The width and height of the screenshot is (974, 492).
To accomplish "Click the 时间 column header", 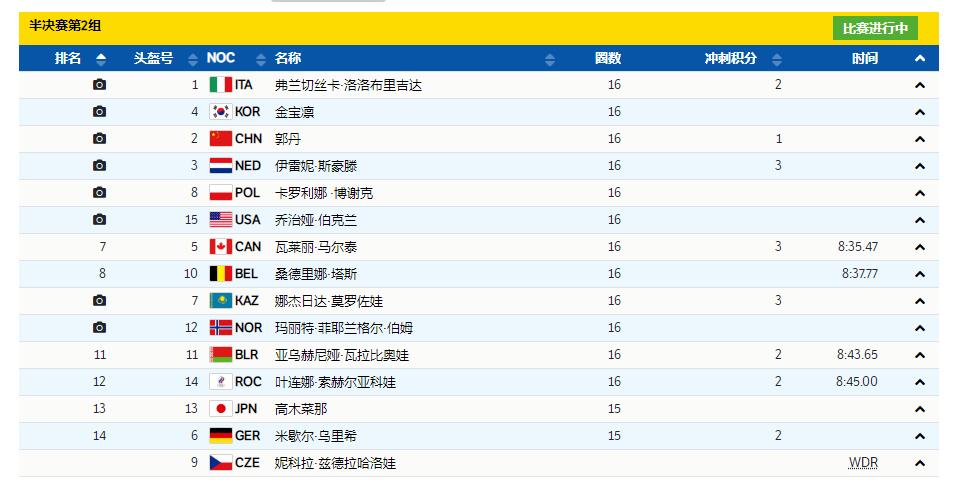I will [x=865, y=58].
